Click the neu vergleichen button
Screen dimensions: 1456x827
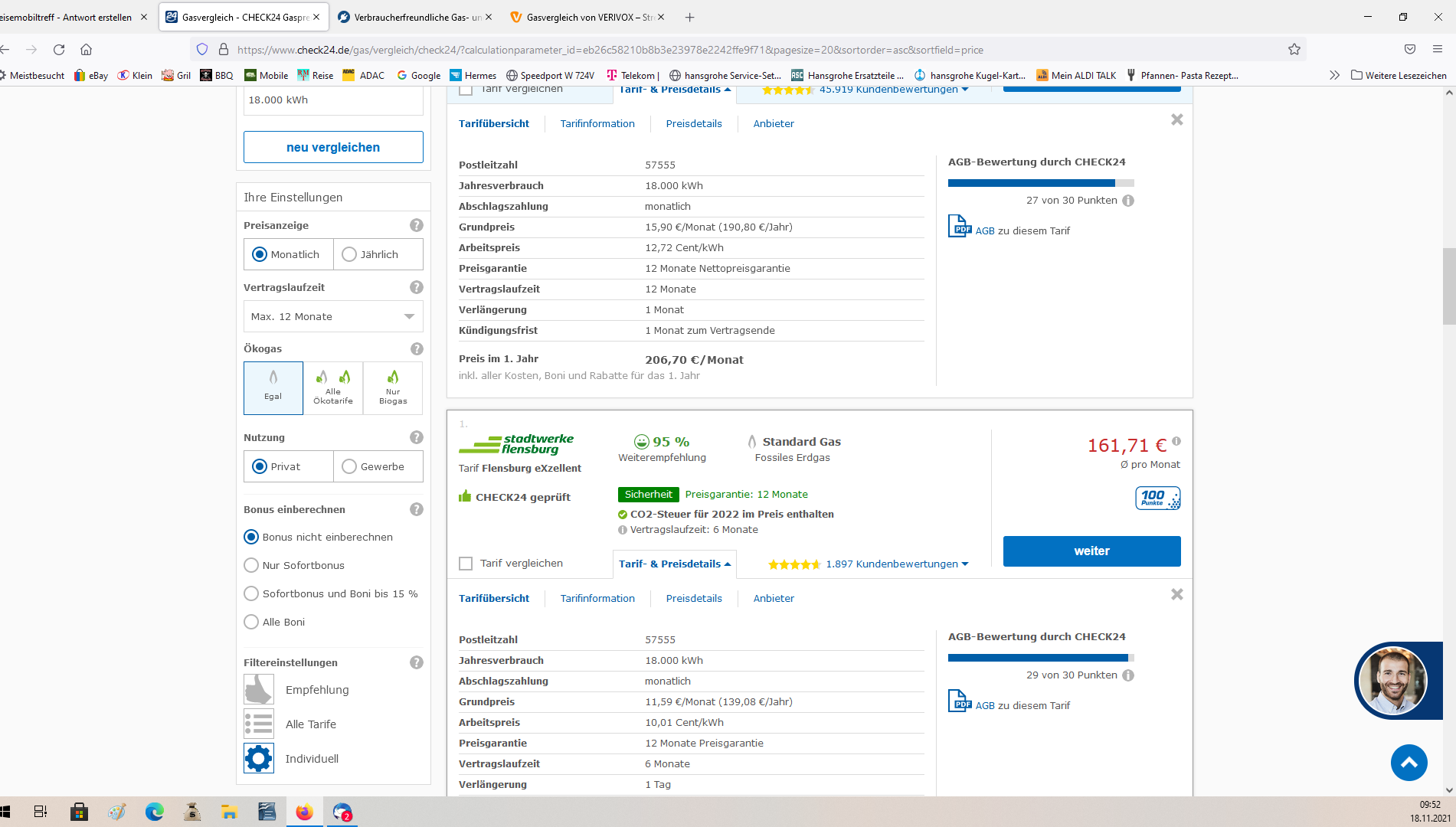333,147
